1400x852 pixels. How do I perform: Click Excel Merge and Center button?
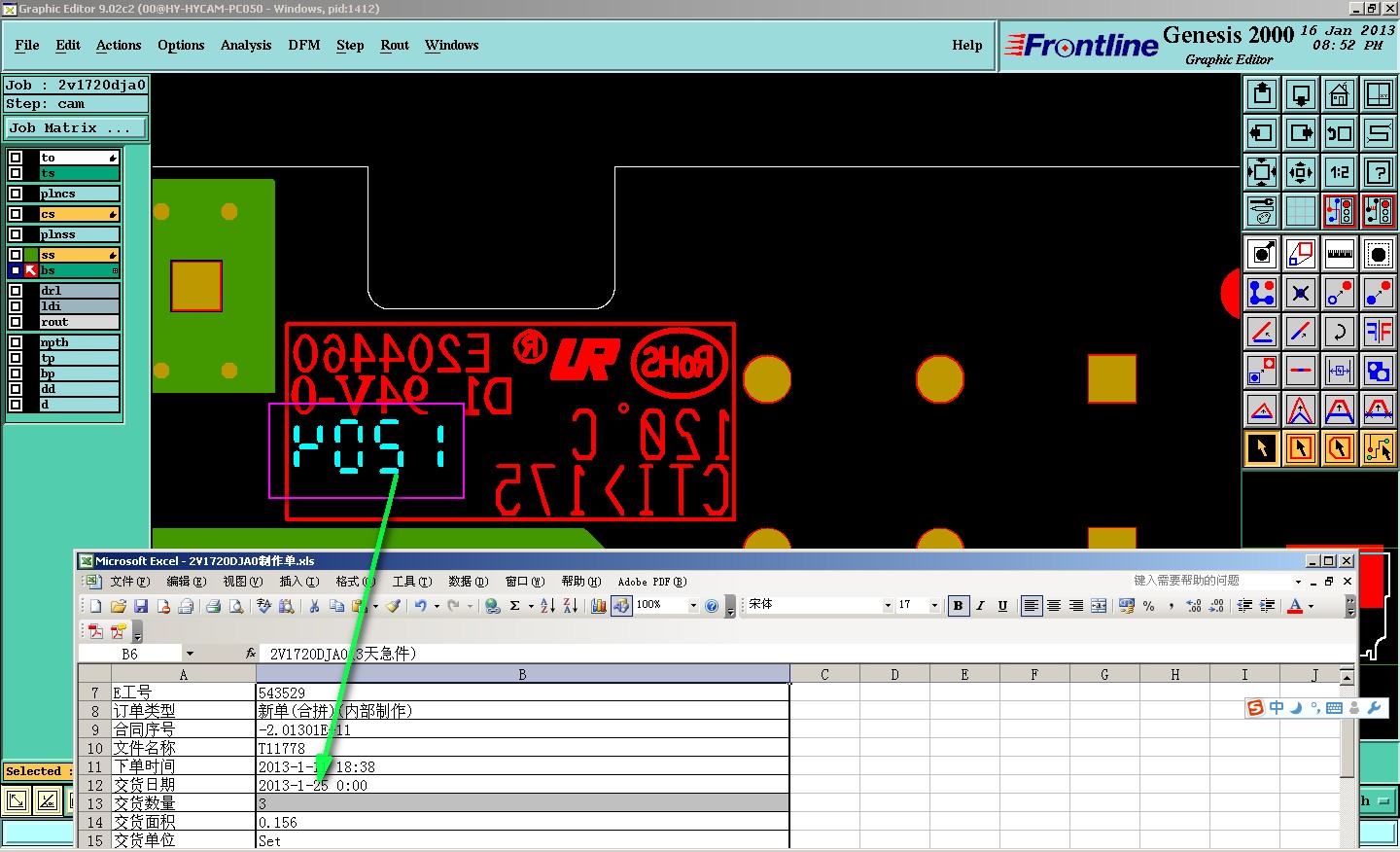1099,606
